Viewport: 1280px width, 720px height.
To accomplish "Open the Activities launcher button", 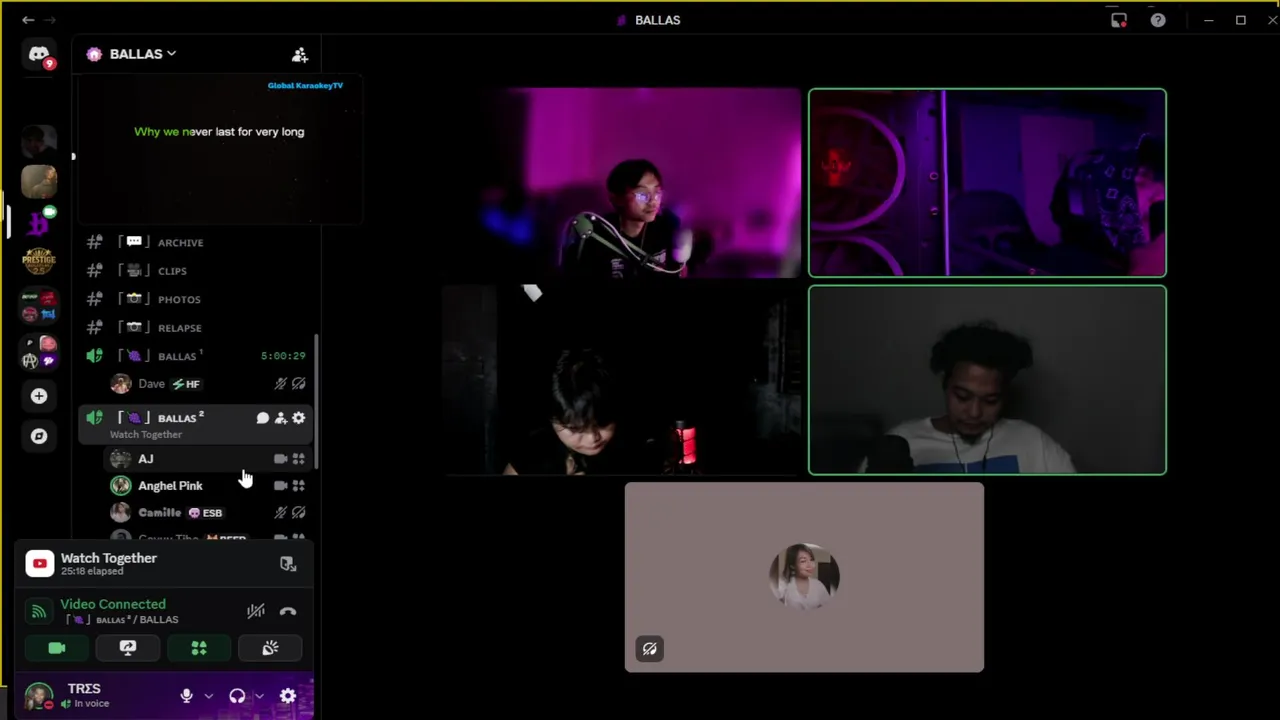I will (x=199, y=648).
